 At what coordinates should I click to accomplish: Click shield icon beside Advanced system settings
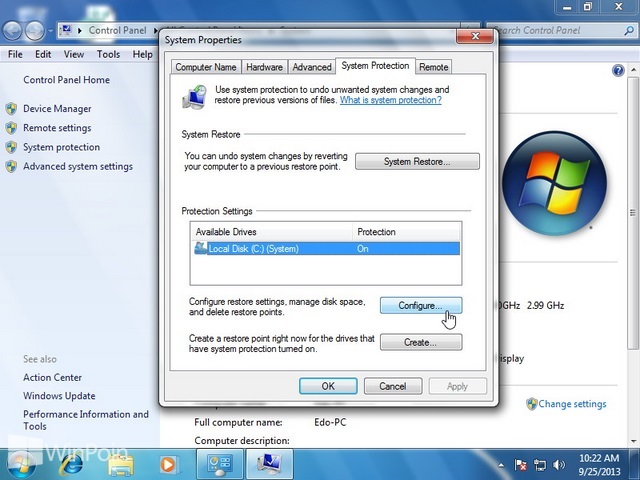tap(11, 166)
